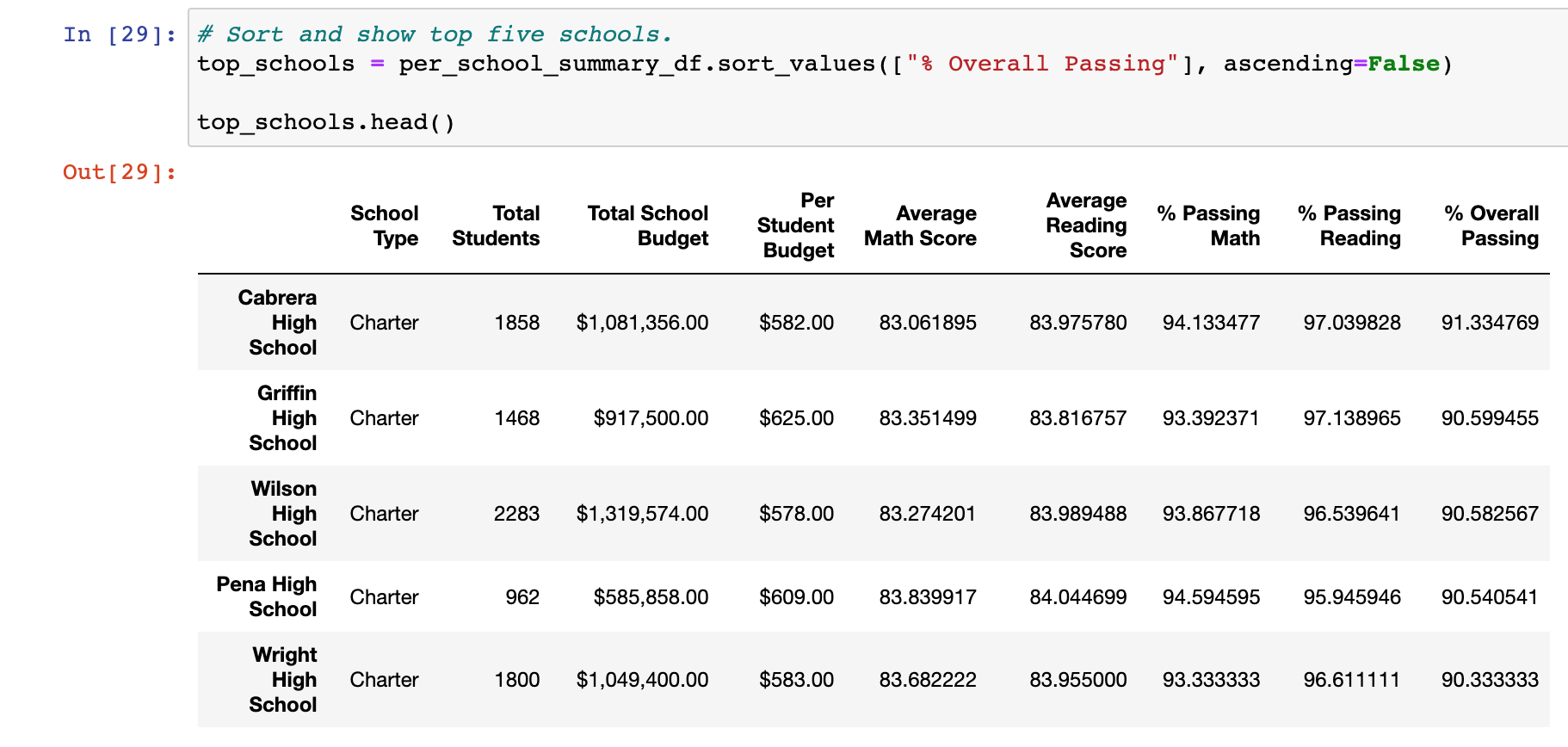Select the Wright High School row label
This screenshot has width=1568, height=747.
click(282, 680)
